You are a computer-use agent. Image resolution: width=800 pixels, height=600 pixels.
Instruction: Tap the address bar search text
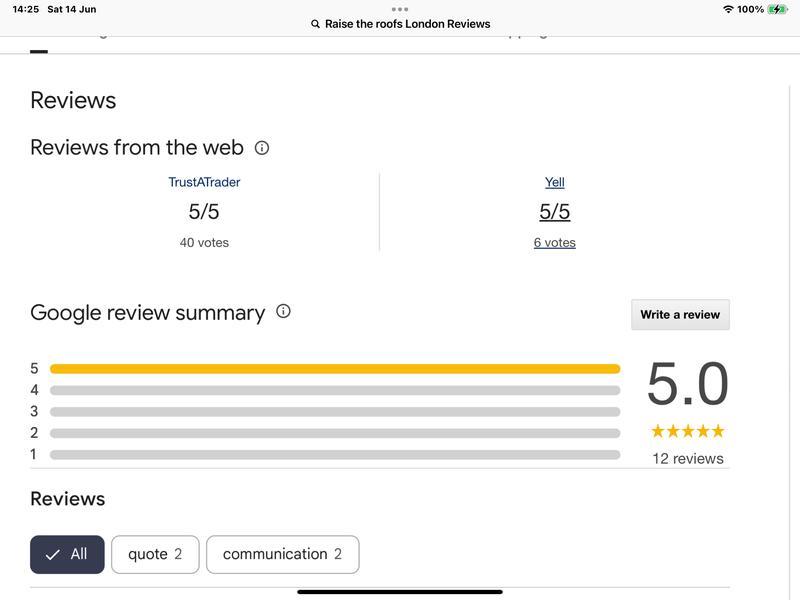click(x=407, y=24)
